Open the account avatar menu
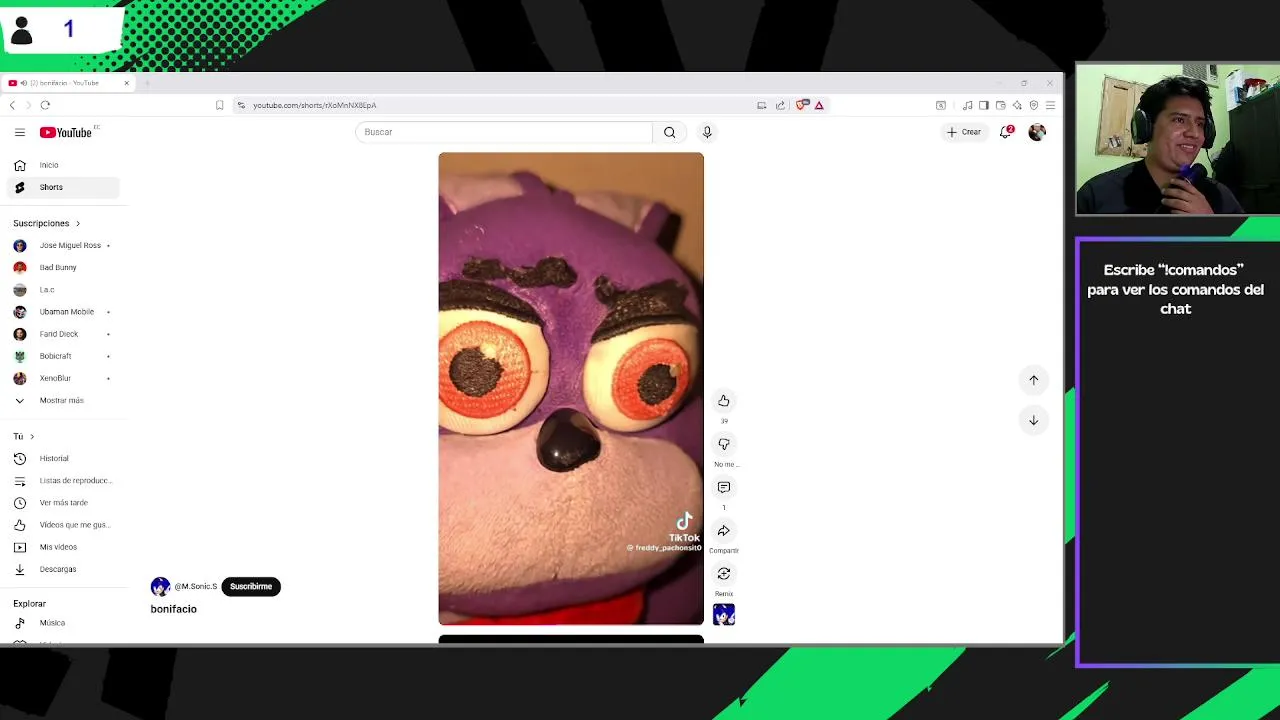Screen dimensions: 1280x720 coord(1037,132)
